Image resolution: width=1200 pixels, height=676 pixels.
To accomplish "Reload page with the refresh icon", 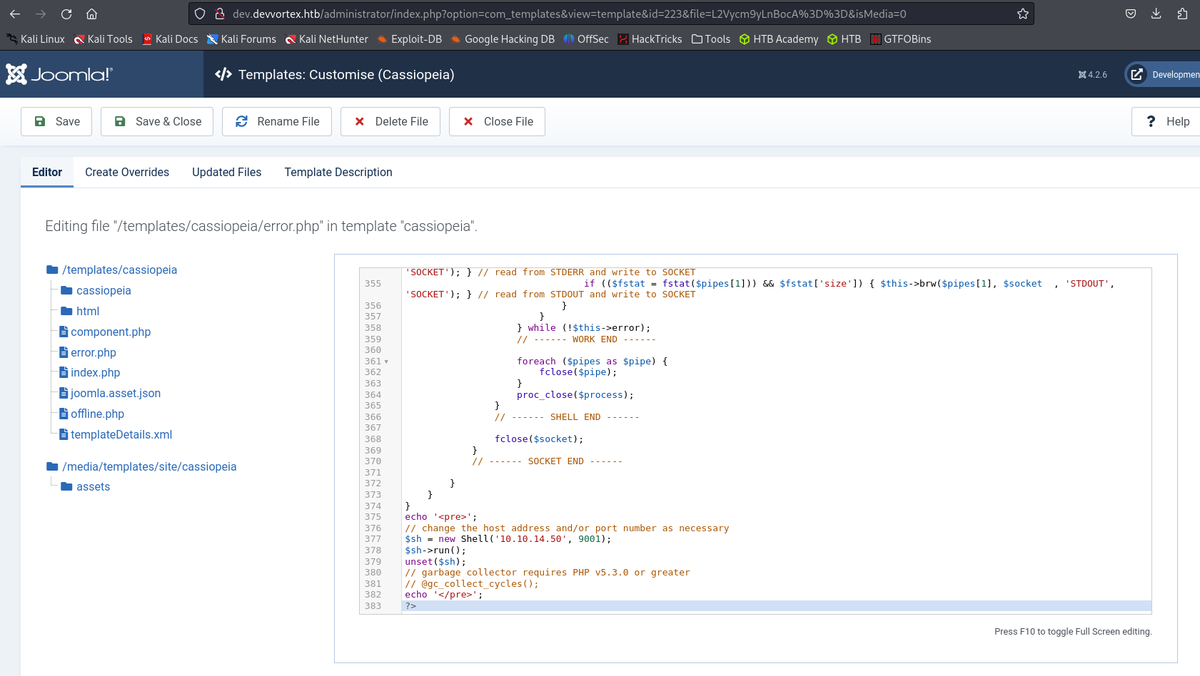I will [65, 14].
